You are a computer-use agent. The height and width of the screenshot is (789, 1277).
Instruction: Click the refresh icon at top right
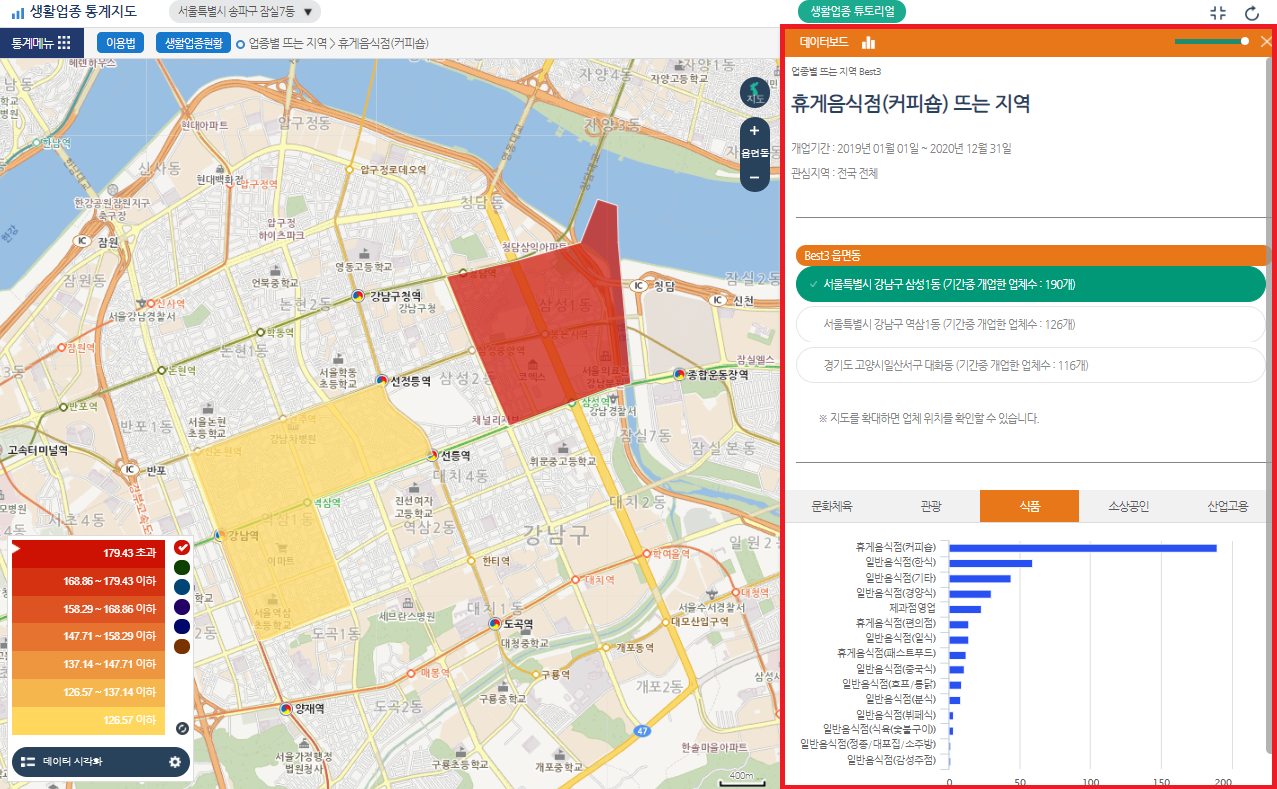1251,13
